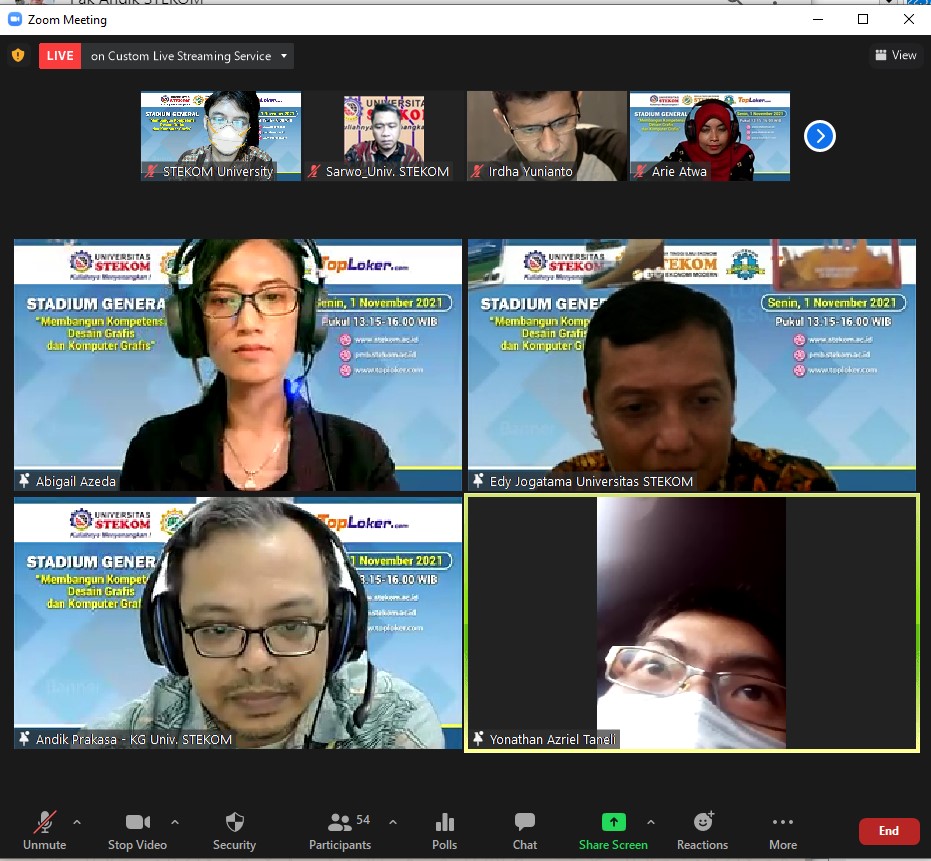Click Edy Jogatama's video tile
The width and height of the screenshot is (931, 861).
tap(692, 365)
